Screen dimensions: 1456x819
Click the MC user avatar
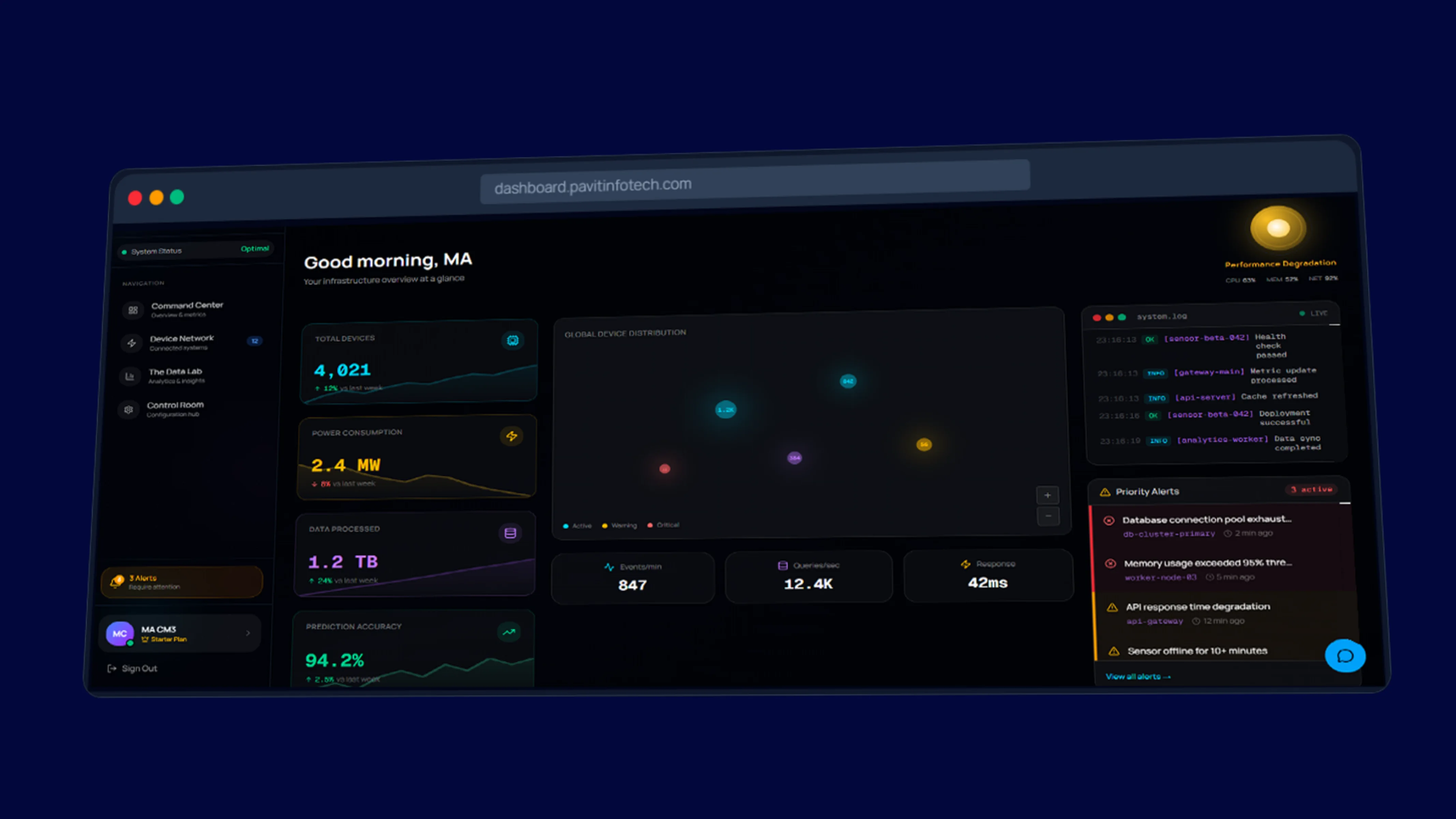120,633
